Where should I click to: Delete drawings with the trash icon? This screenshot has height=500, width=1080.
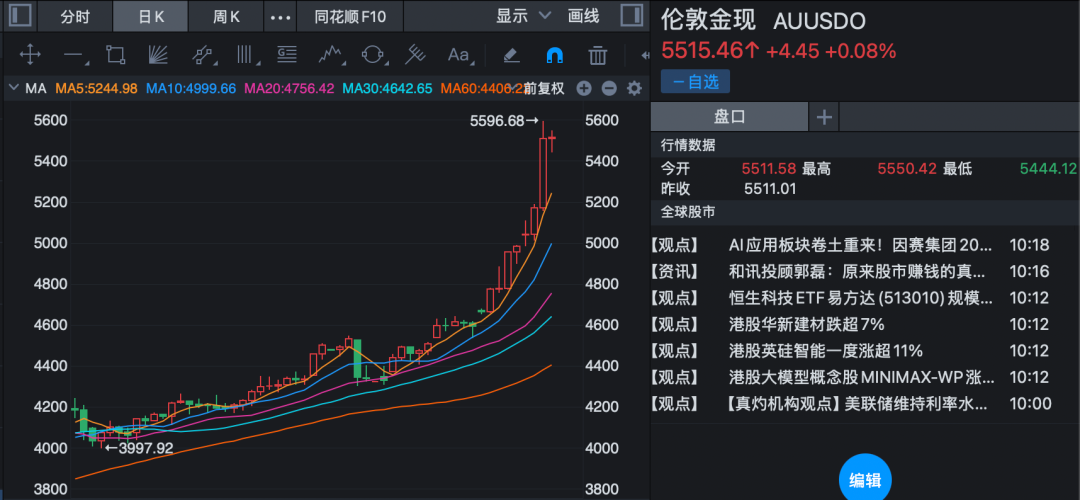pos(598,55)
